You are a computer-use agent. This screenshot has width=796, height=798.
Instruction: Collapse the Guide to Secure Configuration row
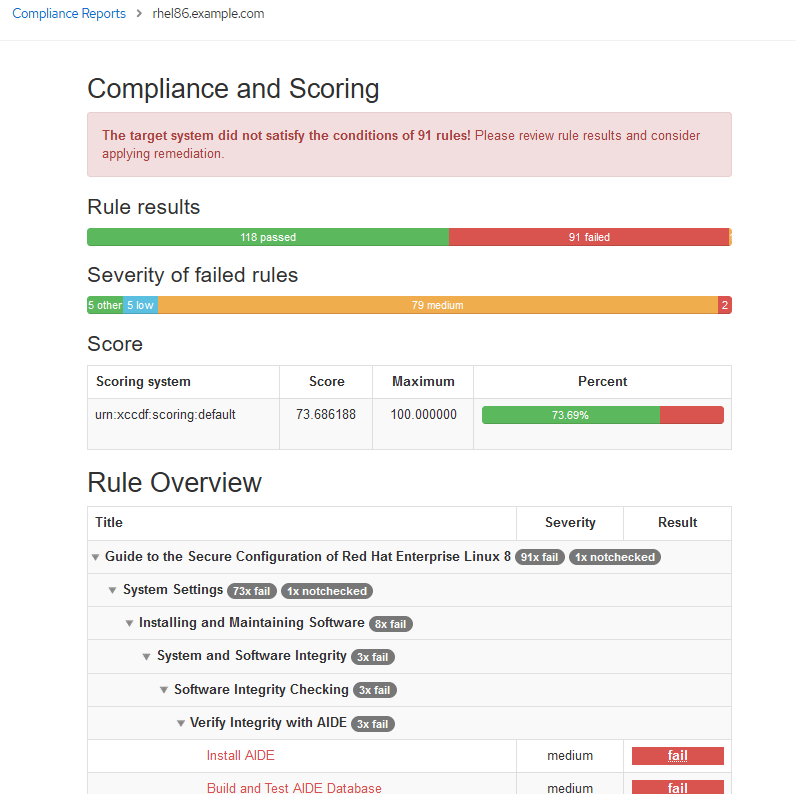96,558
